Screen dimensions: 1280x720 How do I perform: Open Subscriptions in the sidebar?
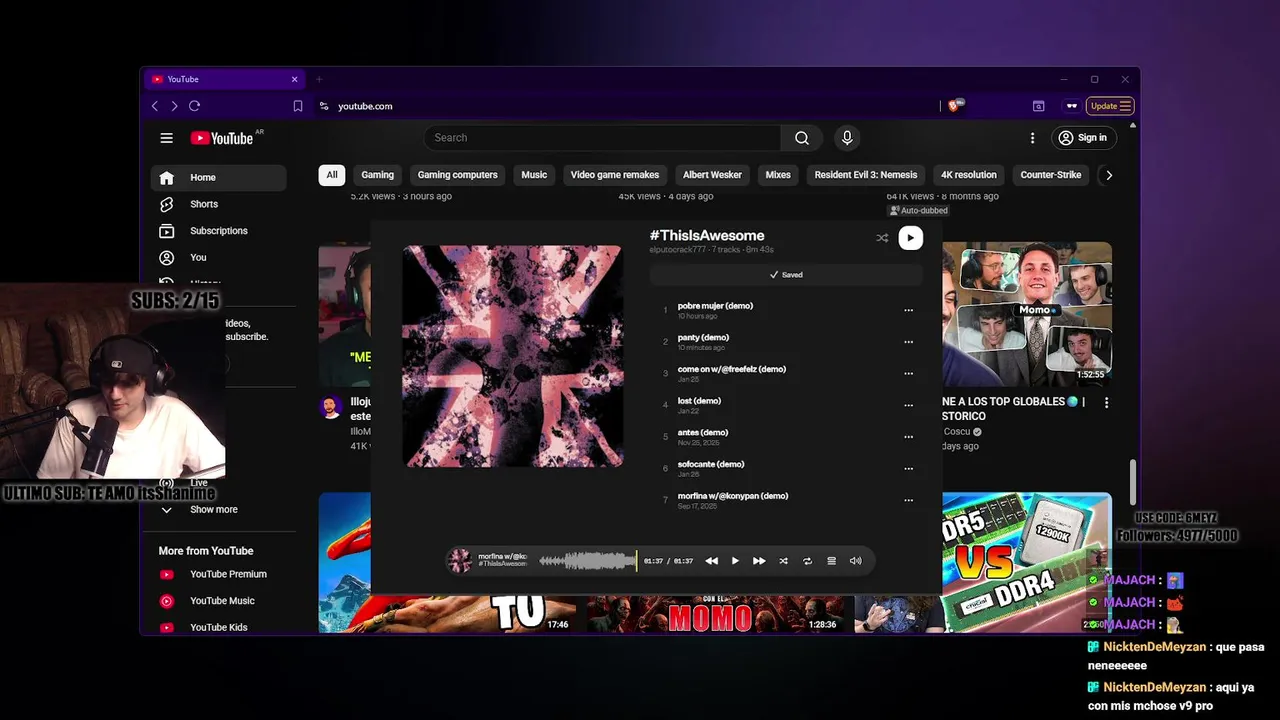coord(218,231)
